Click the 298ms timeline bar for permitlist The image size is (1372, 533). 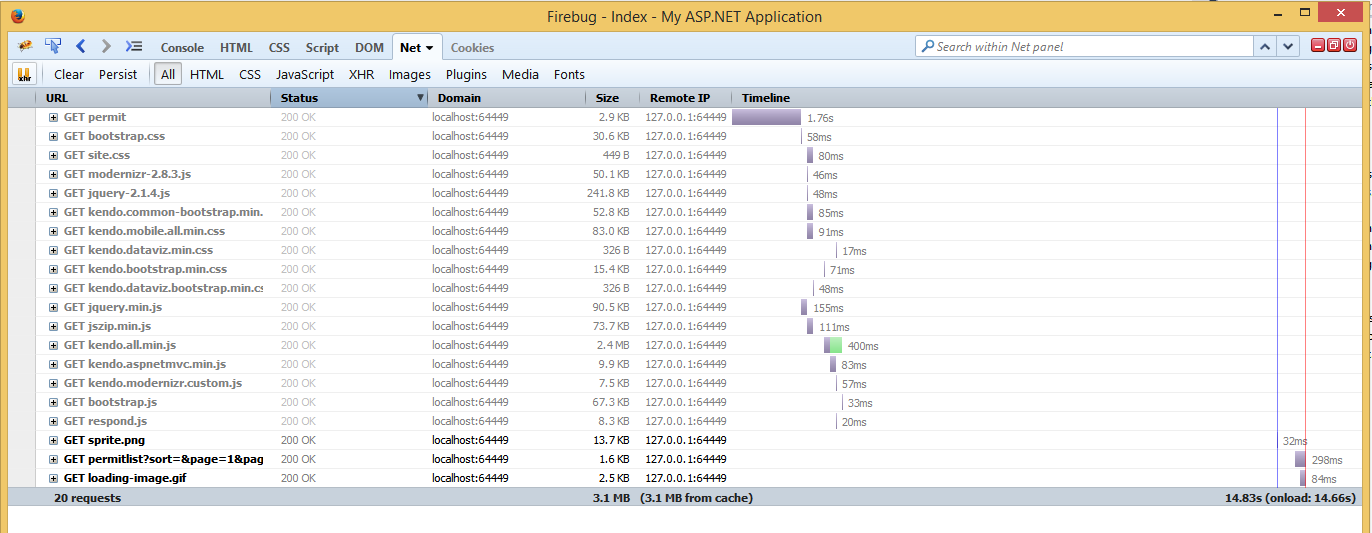tap(1300, 459)
